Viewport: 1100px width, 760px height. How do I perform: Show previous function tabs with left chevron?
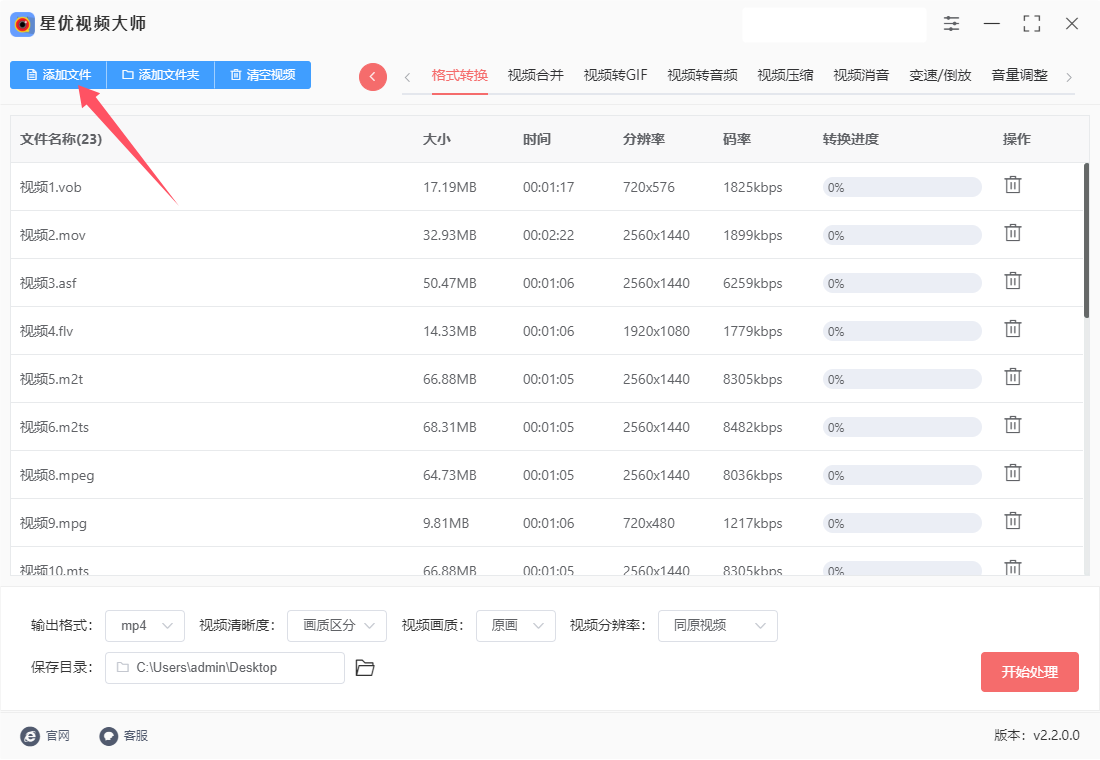(407, 77)
